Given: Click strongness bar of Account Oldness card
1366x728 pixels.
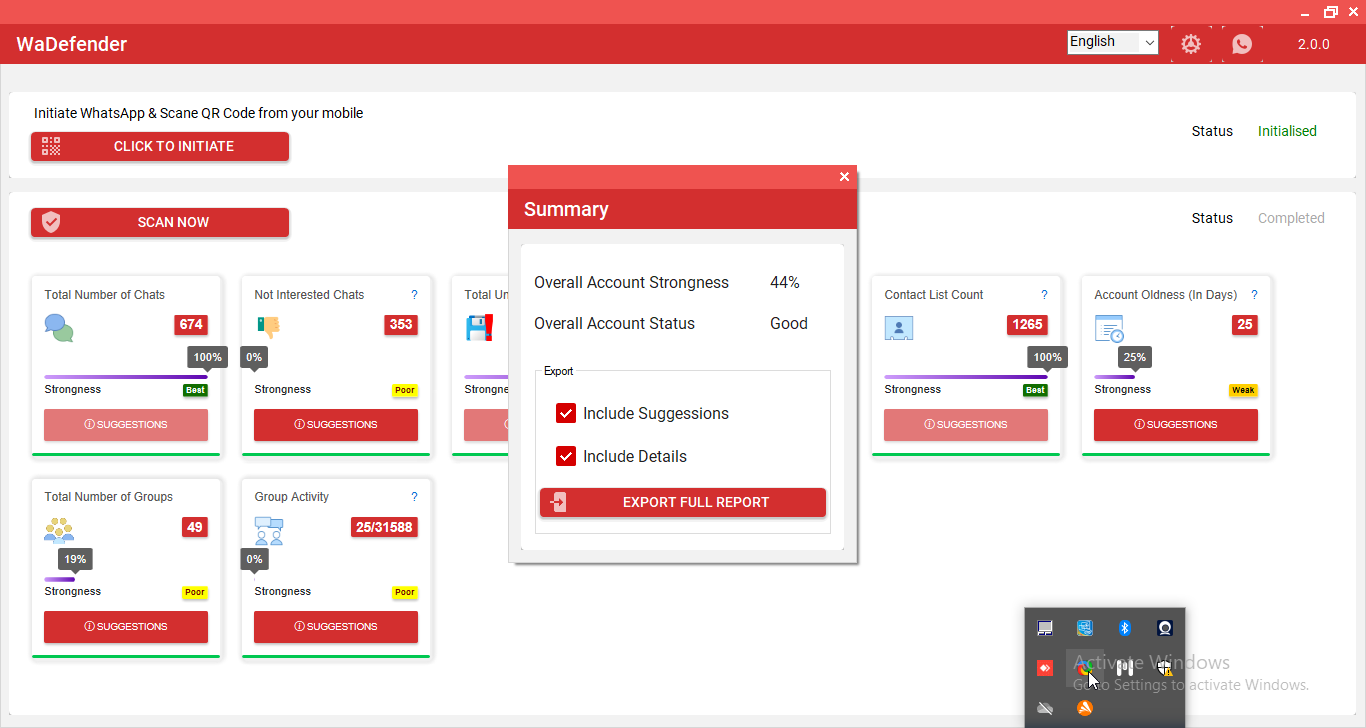Looking at the screenshot, I should tap(1114, 377).
